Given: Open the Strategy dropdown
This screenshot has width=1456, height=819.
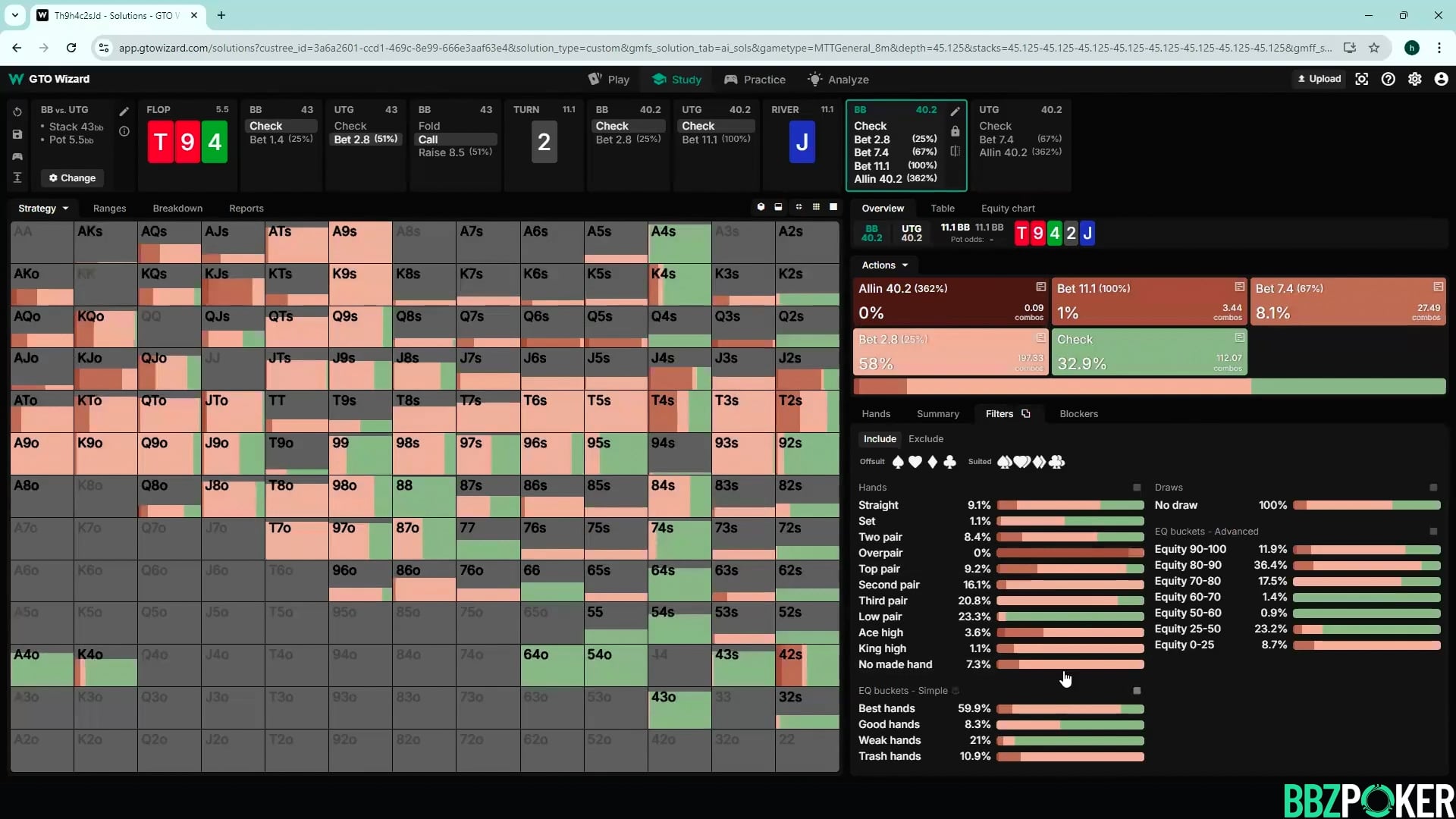Looking at the screenshot, I should [43, 208].
